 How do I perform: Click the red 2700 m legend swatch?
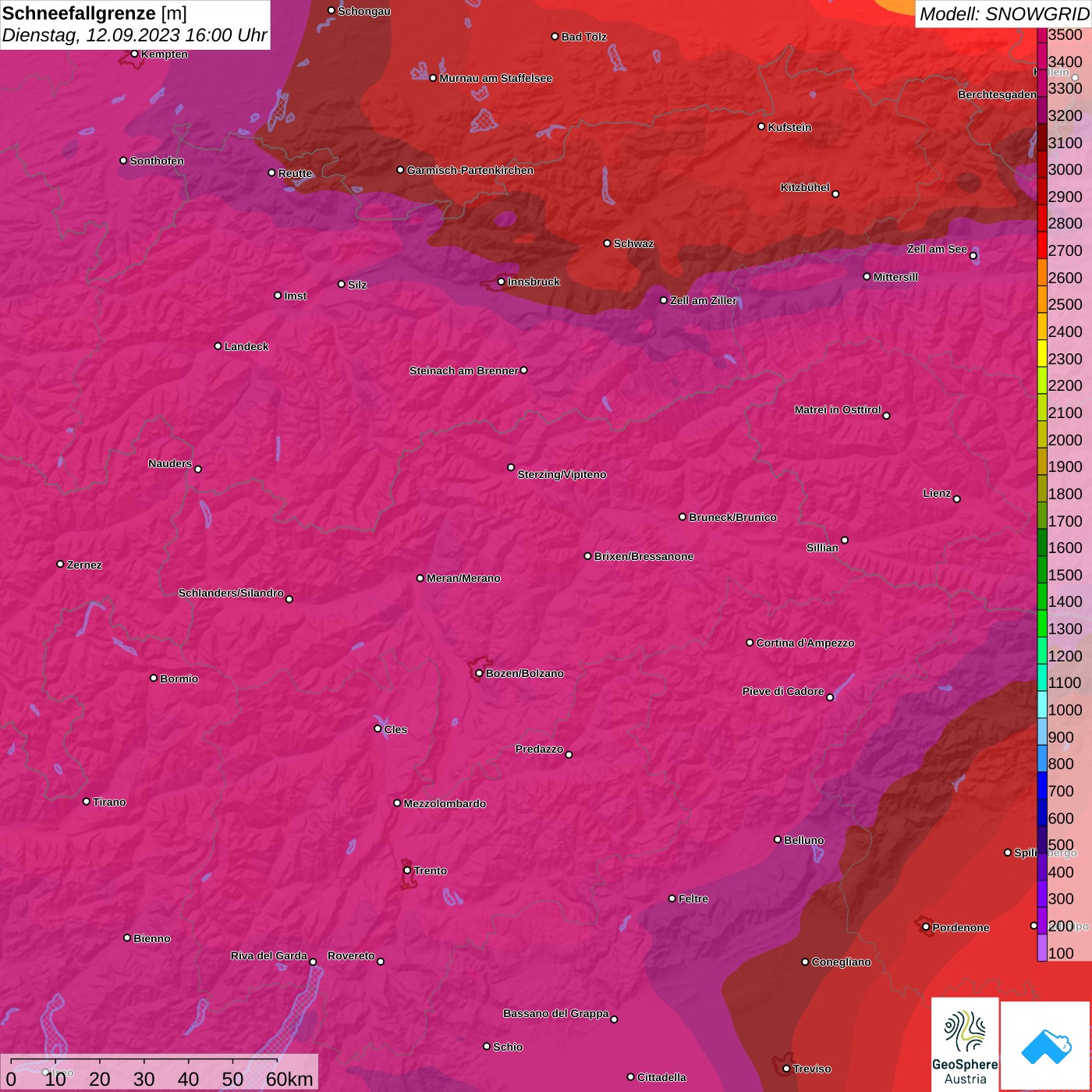(x=1042, y=245)
